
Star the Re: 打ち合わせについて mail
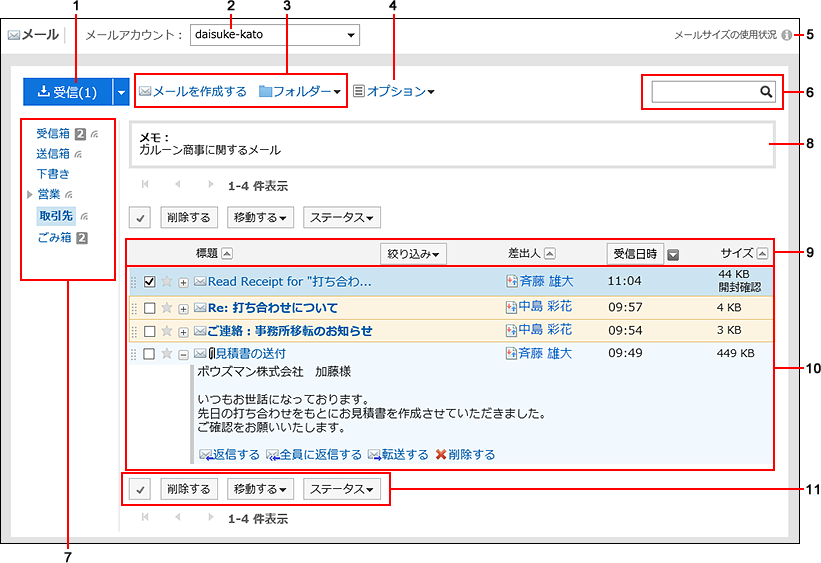coord(167,307)
